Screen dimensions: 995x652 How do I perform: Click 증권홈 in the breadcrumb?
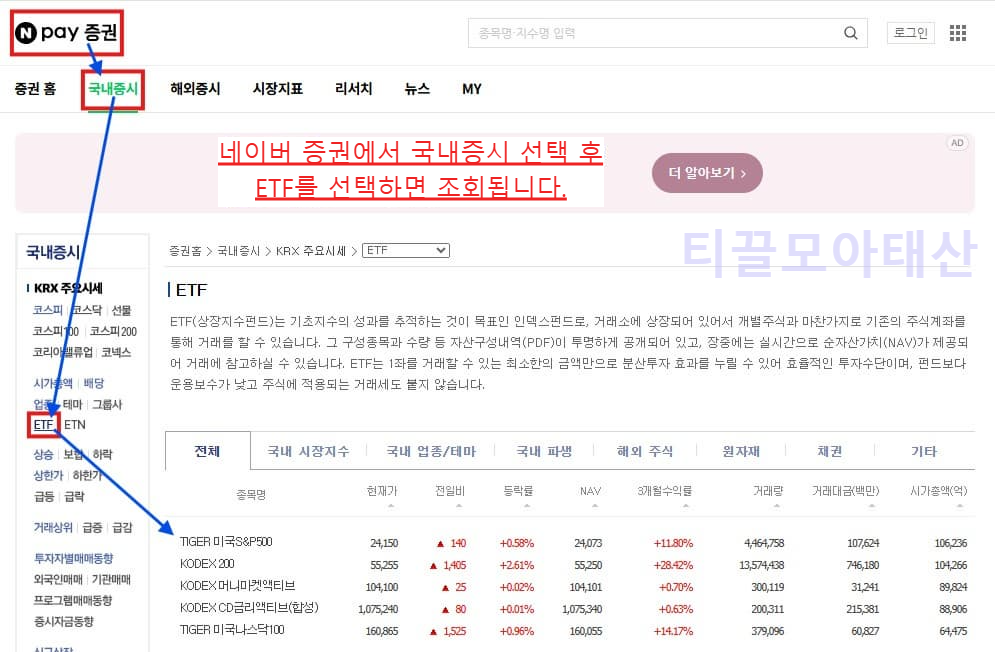pyautogui.click(x=184, y=250)
